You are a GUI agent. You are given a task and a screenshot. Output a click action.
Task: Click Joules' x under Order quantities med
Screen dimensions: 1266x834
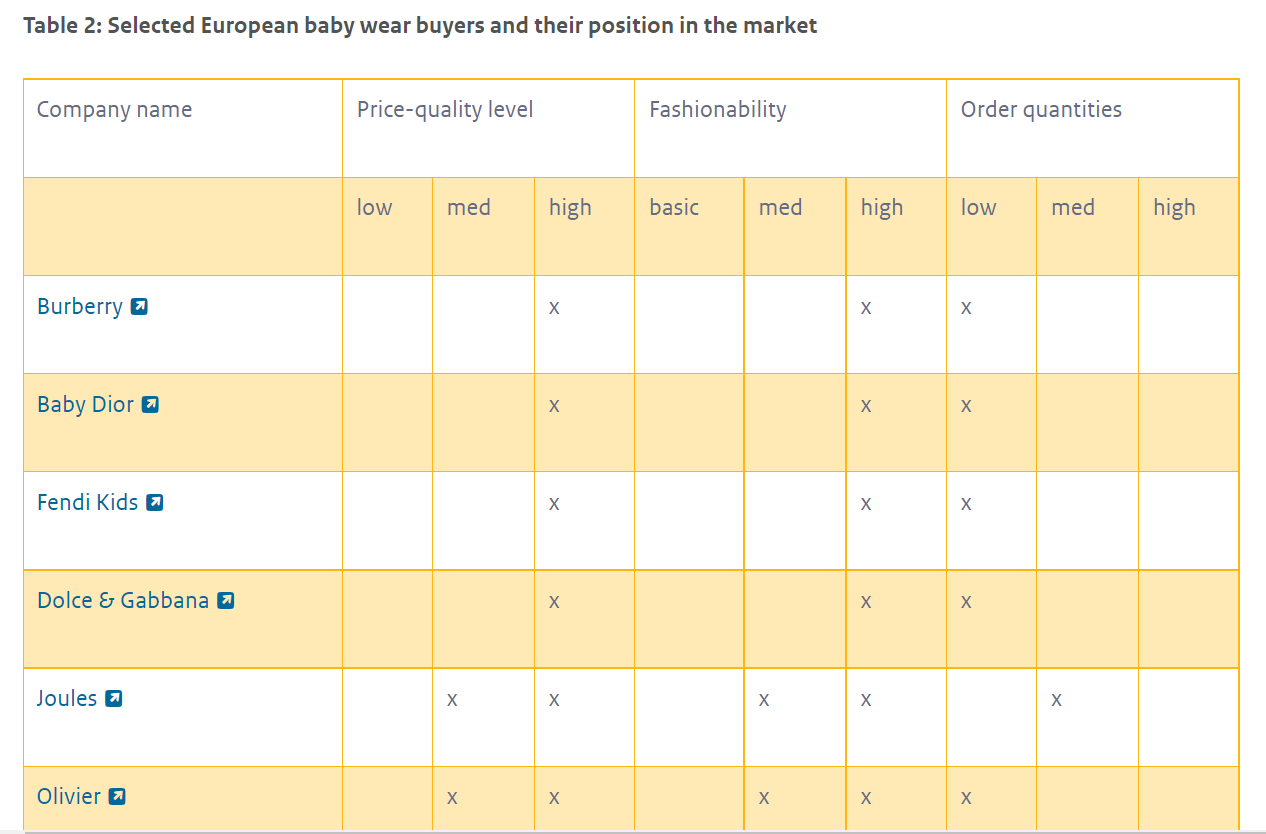pyautogui.click(x=1056, y=700)
